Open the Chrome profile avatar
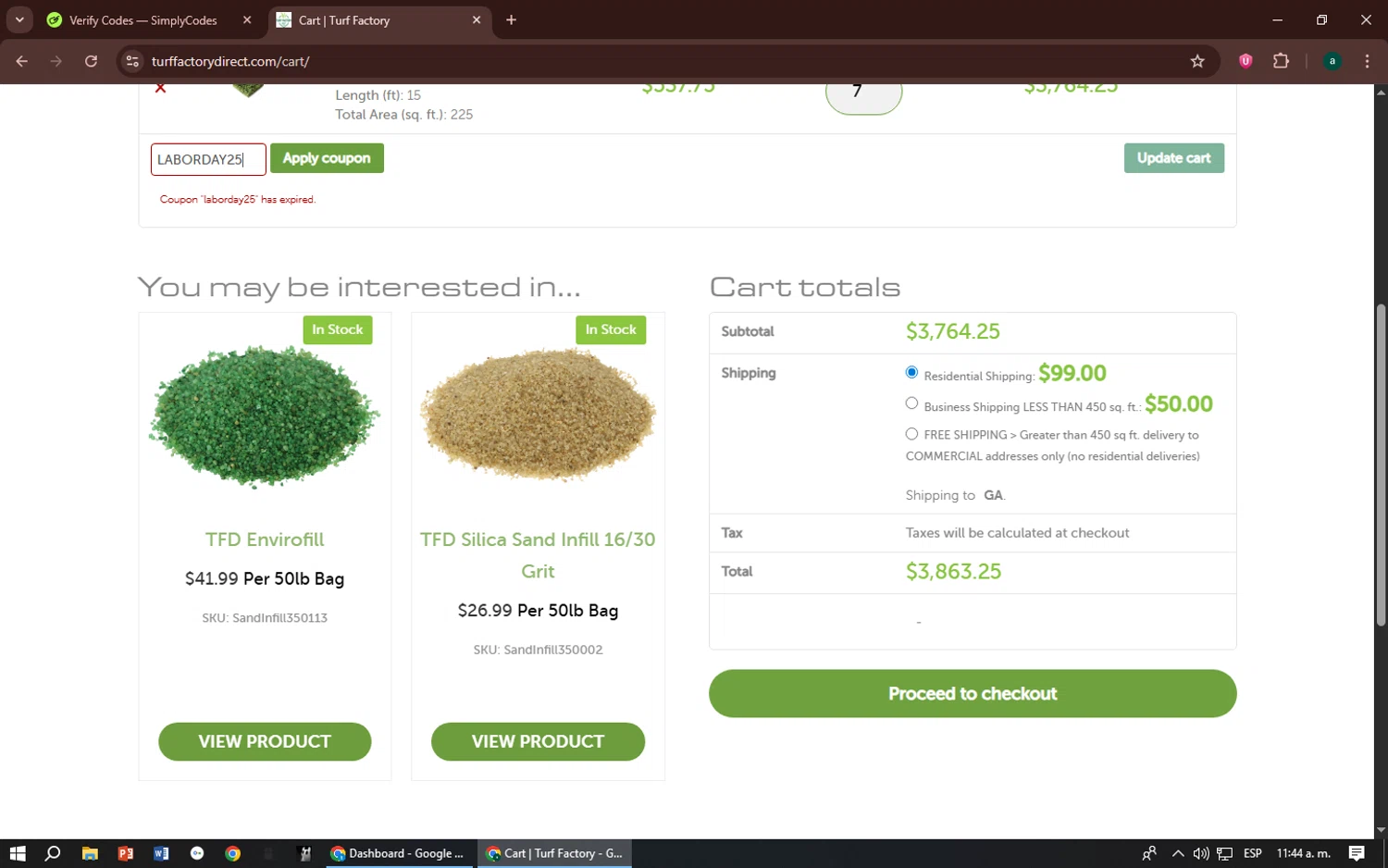This screenshot has width=1388, height=868. coord(1332,61)
